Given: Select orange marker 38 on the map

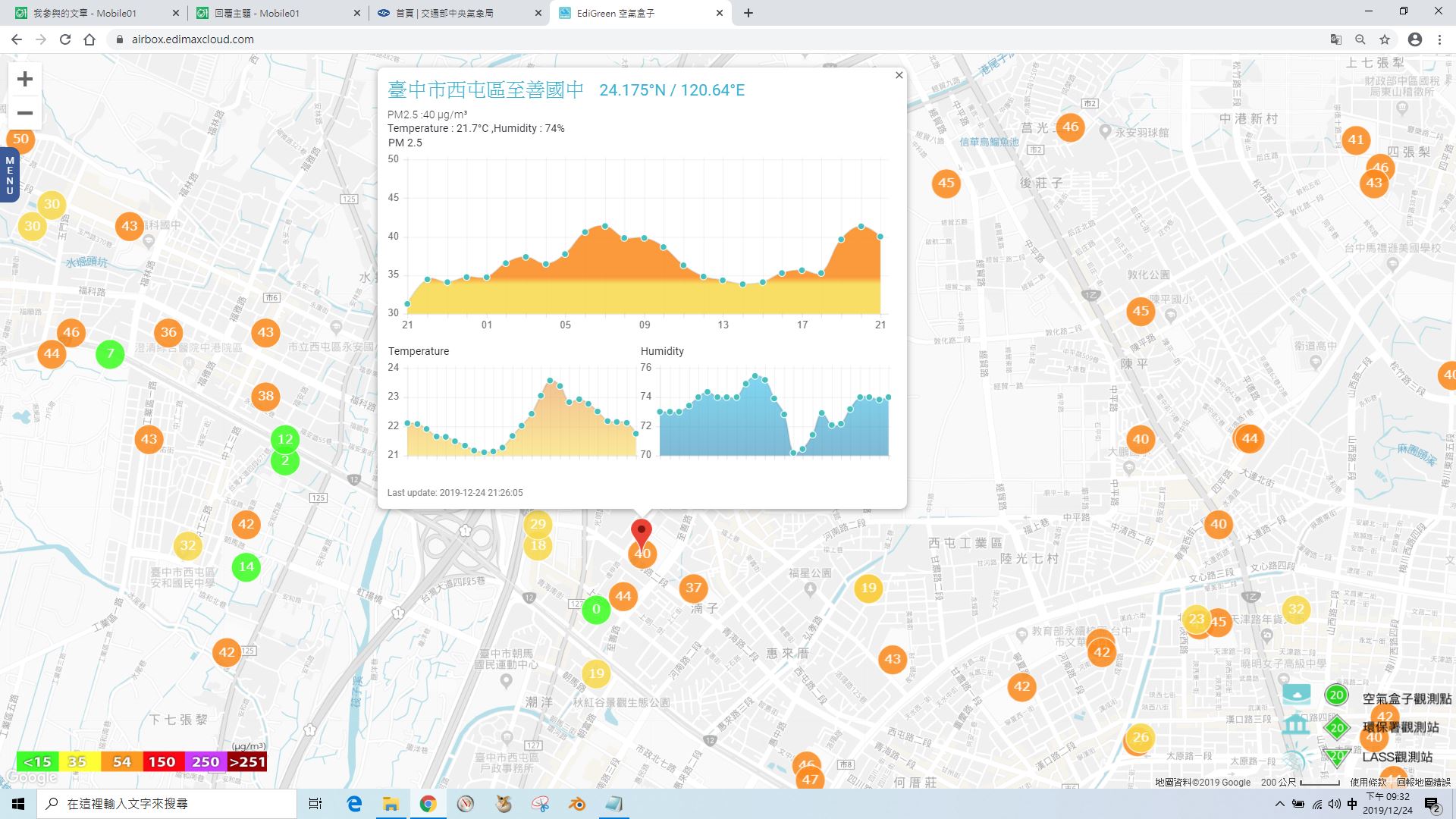Looking at the screenshot, I should pyautogui.click(x=265, y=396).
